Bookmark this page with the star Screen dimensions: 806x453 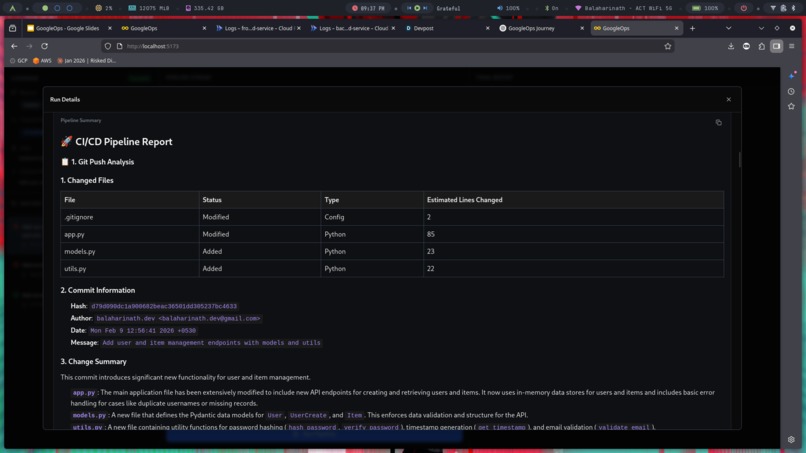pos(668,46)
